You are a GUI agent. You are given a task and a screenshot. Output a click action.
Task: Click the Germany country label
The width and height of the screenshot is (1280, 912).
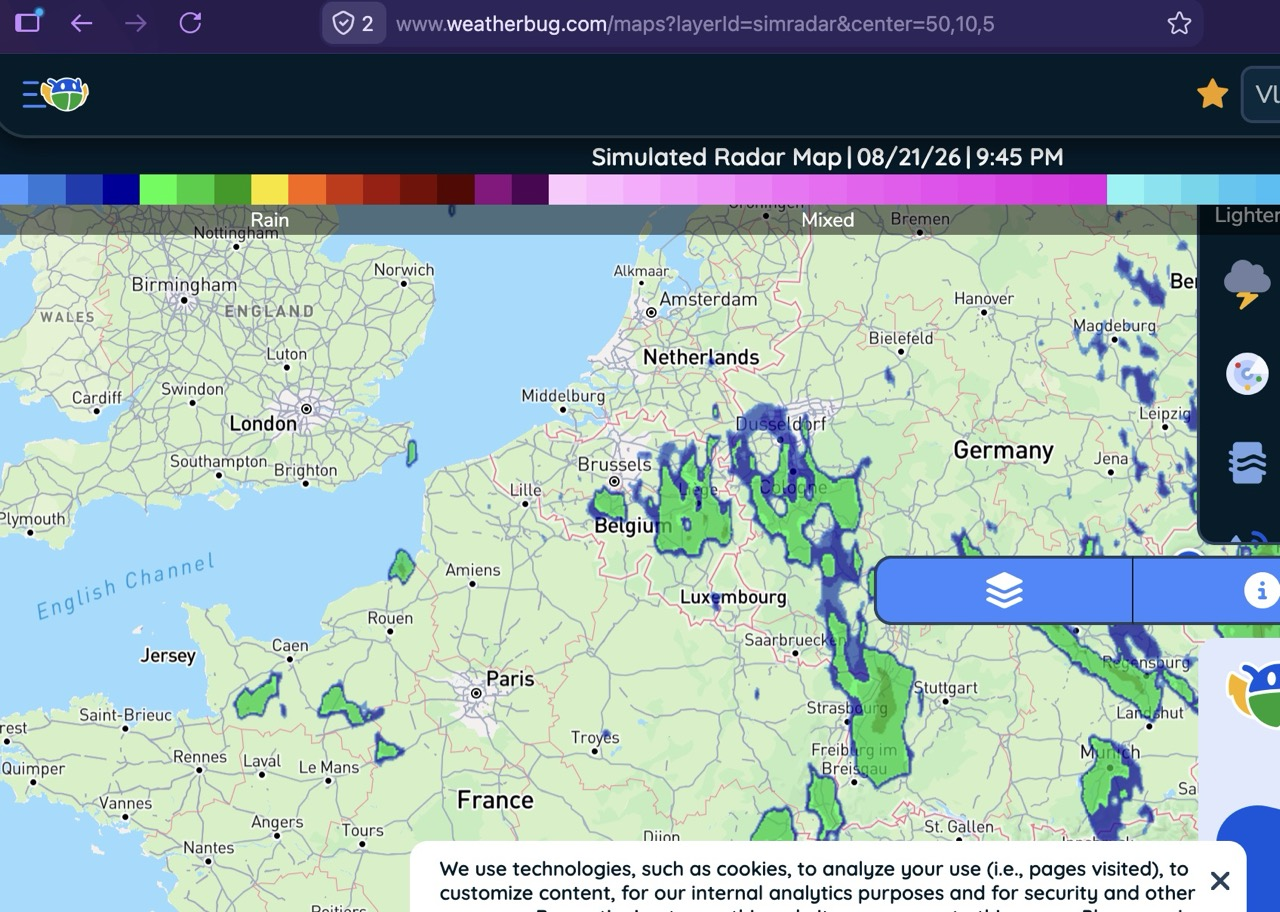click(x=1003, y=450)
